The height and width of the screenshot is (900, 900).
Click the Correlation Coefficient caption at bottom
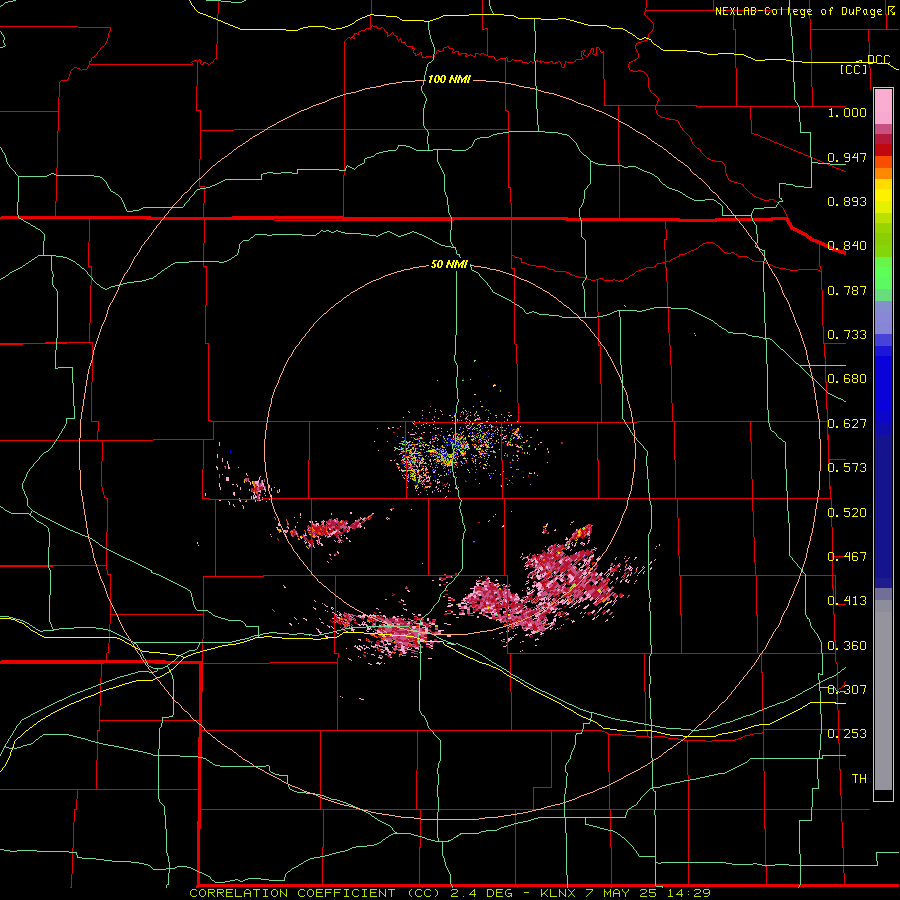(x=449, y=893)
